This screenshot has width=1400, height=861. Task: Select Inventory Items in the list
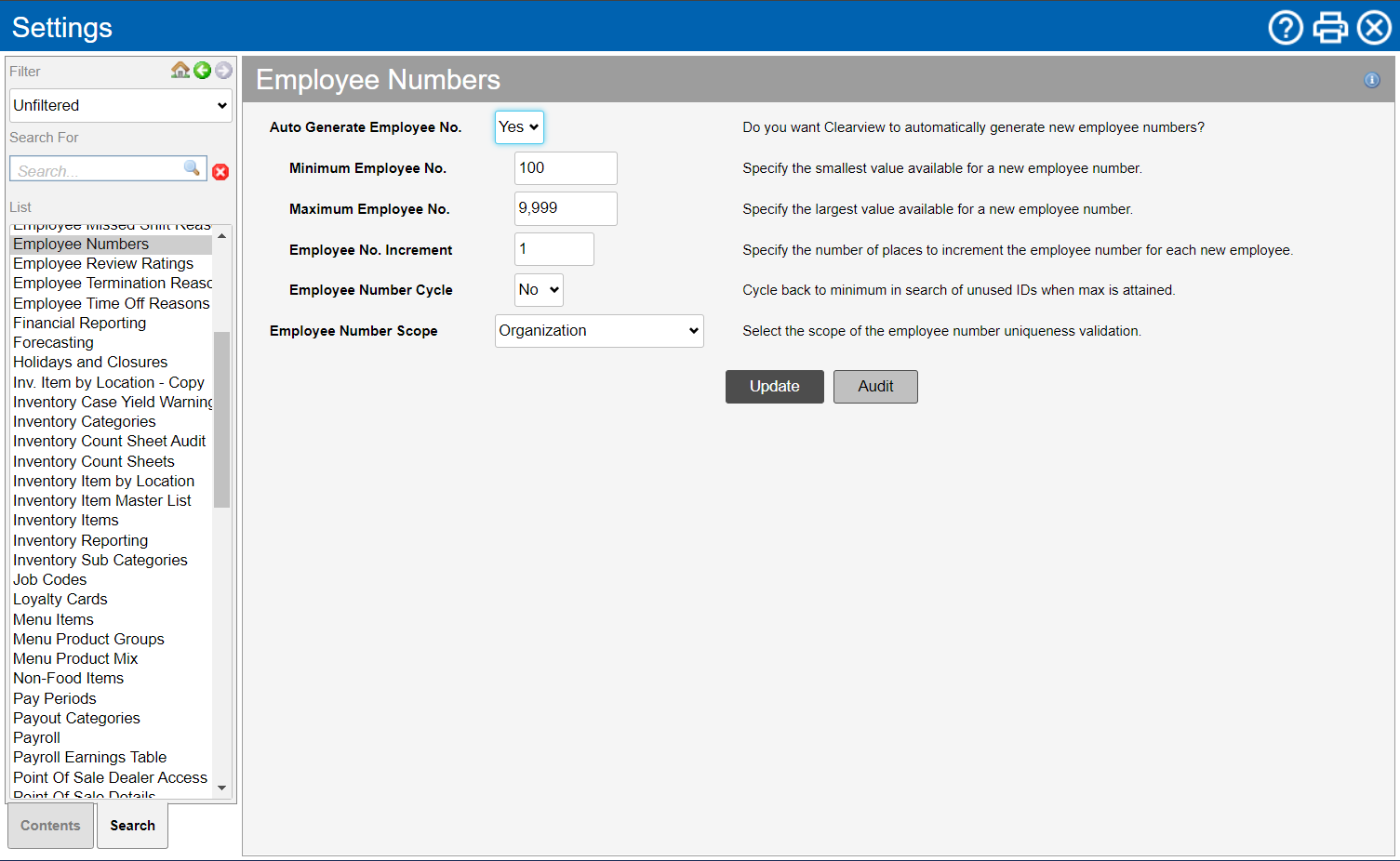click(x=66, y=521)
